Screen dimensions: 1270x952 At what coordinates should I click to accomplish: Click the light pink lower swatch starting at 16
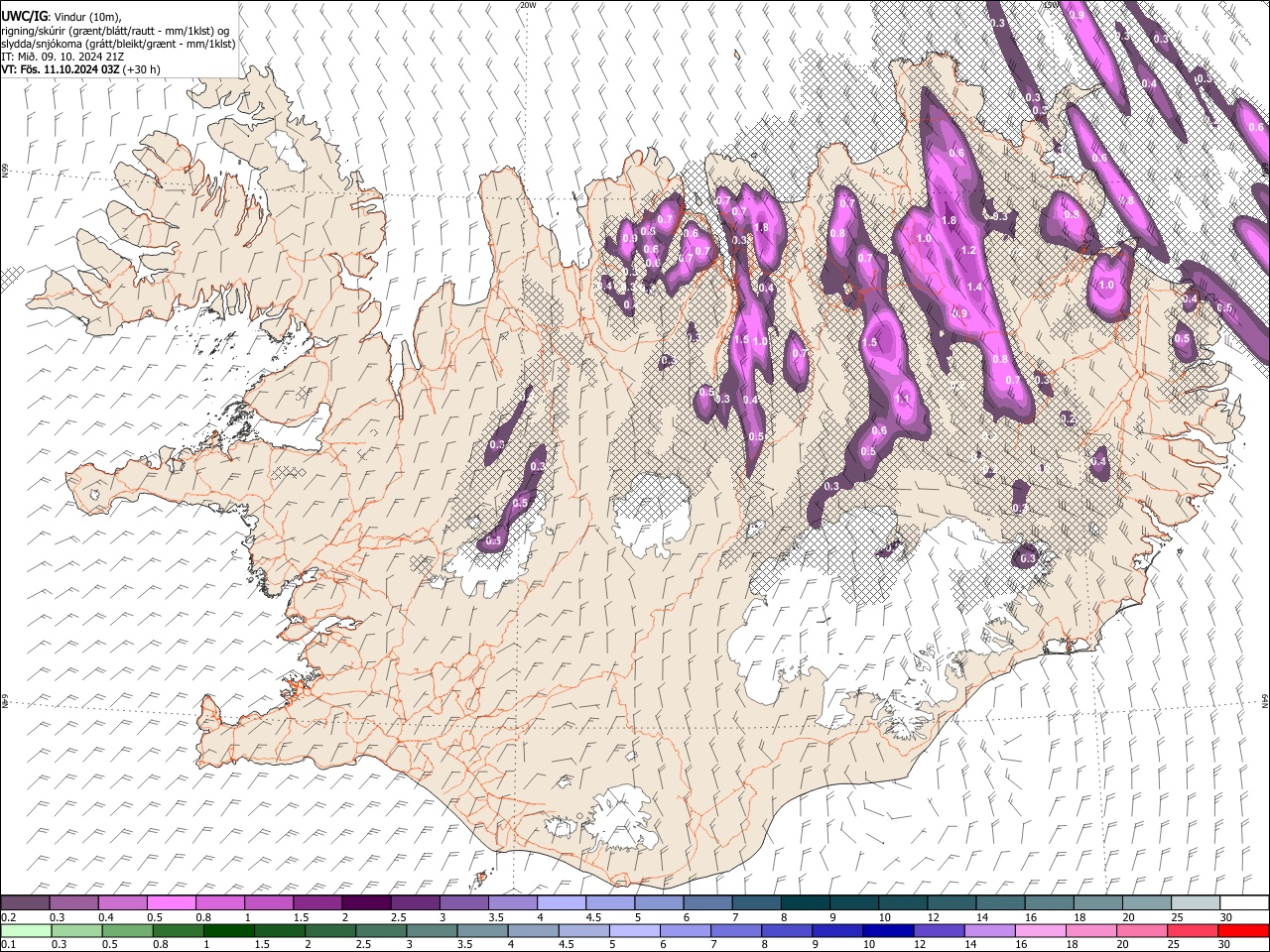[x=1040, y=930]
